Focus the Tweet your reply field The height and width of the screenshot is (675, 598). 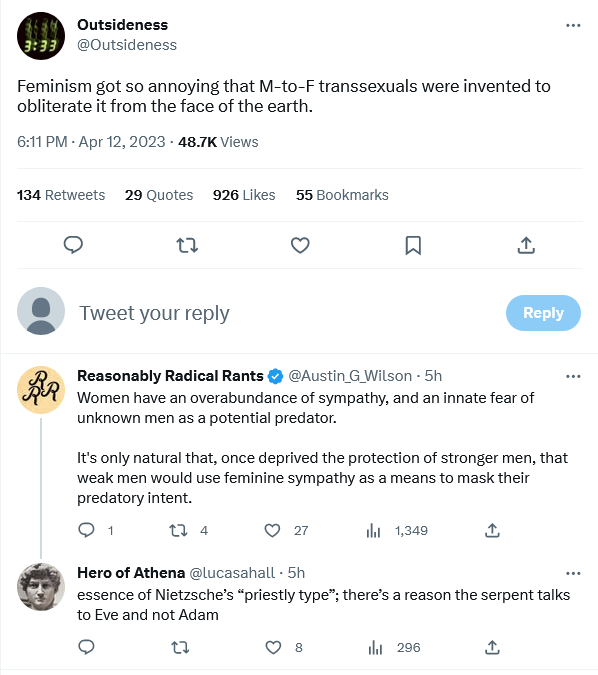(284, 313)
